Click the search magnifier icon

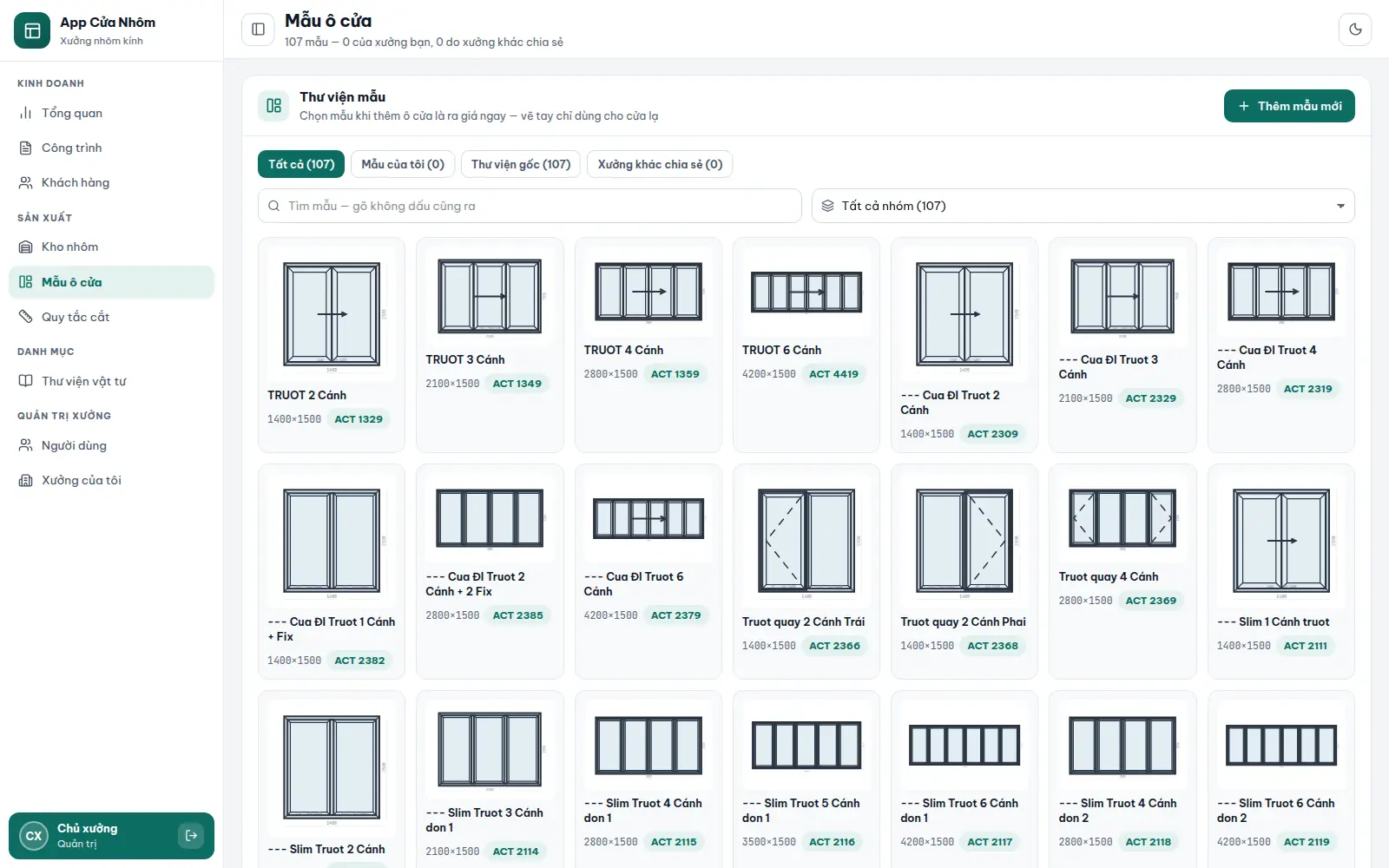click(x=274, y=206)
